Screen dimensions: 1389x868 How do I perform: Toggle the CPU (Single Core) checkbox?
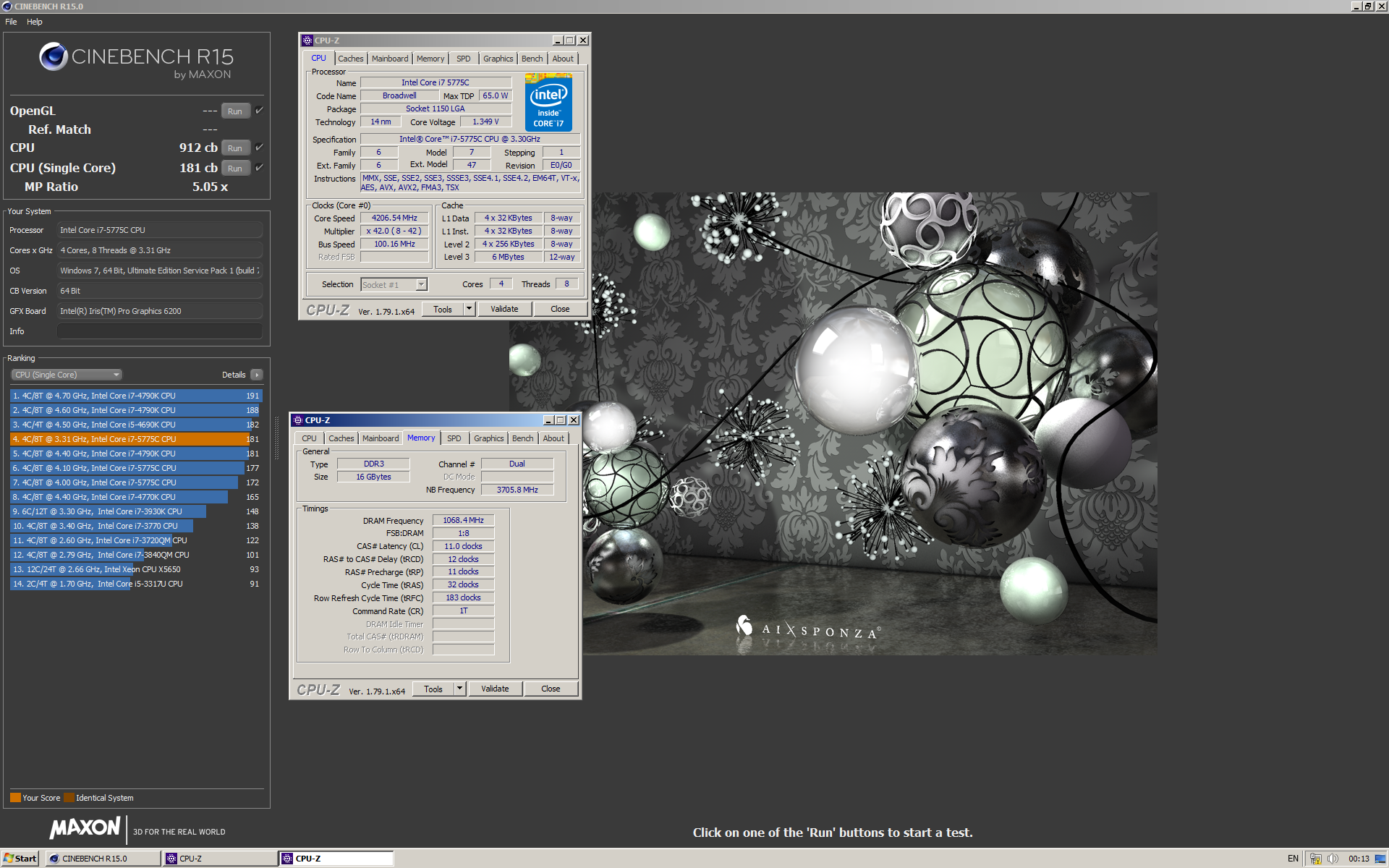coord(259,168)
